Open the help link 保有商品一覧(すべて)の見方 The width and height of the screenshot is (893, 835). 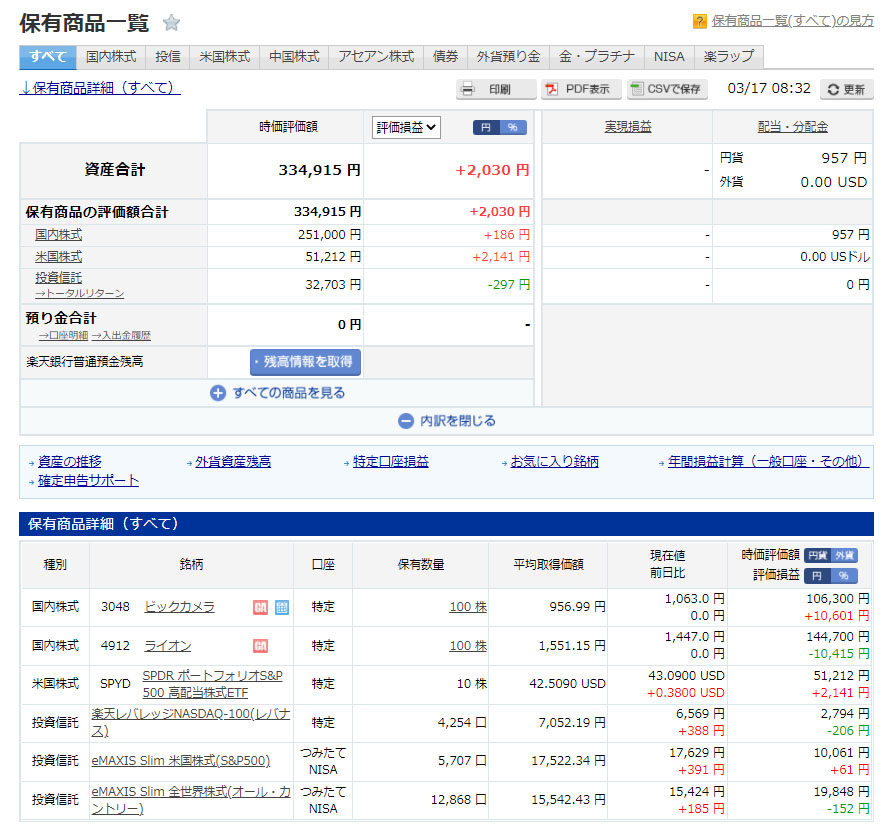[x=792, y=21]
